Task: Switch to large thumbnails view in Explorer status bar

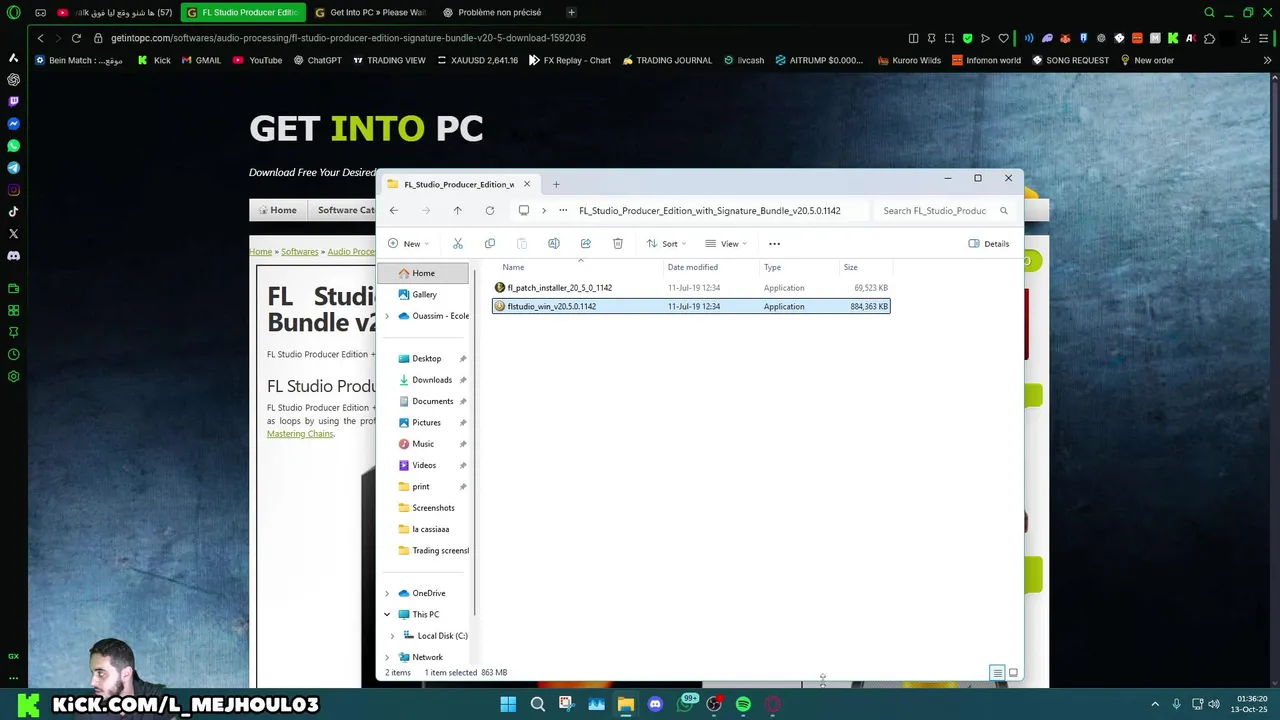Action: 1013,673
